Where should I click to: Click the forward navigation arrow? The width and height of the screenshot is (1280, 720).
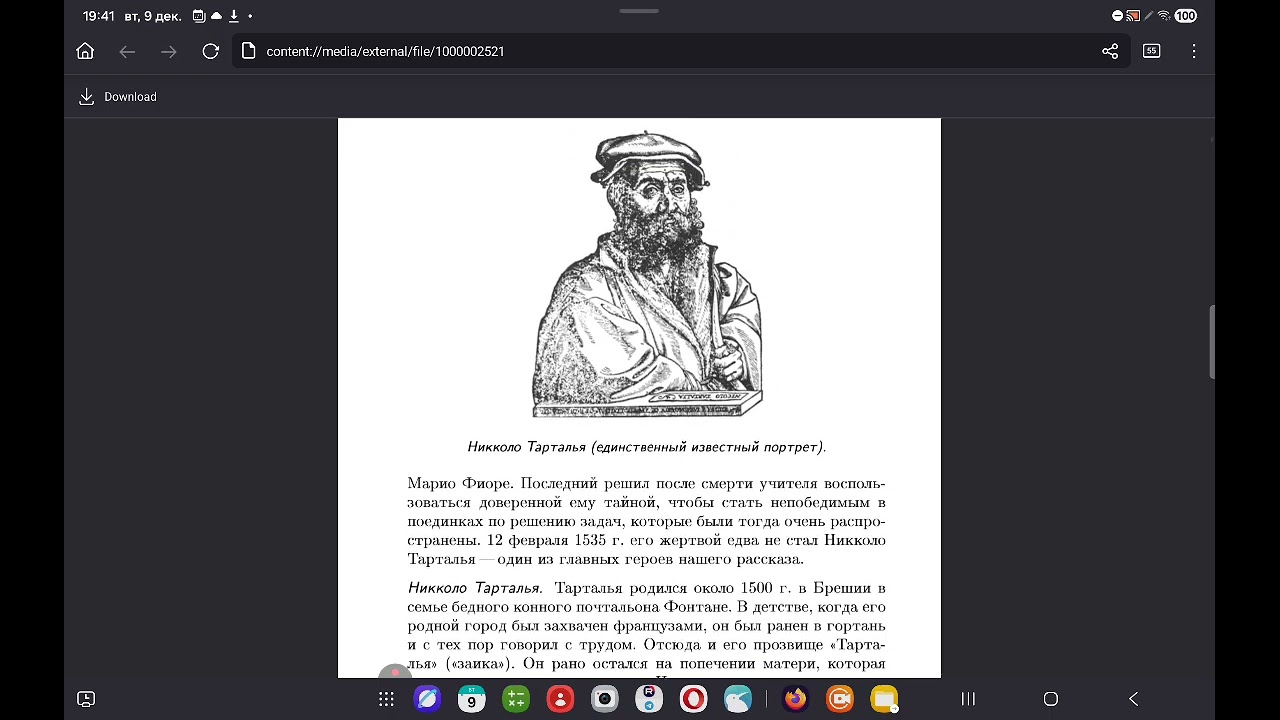tap(169, 51)
